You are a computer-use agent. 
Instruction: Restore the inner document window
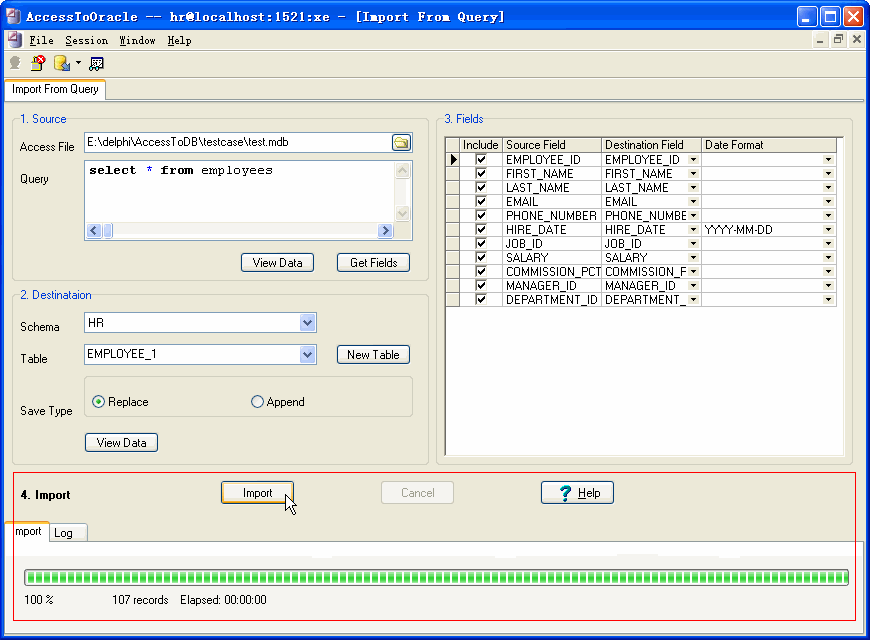tap(838, 39)
